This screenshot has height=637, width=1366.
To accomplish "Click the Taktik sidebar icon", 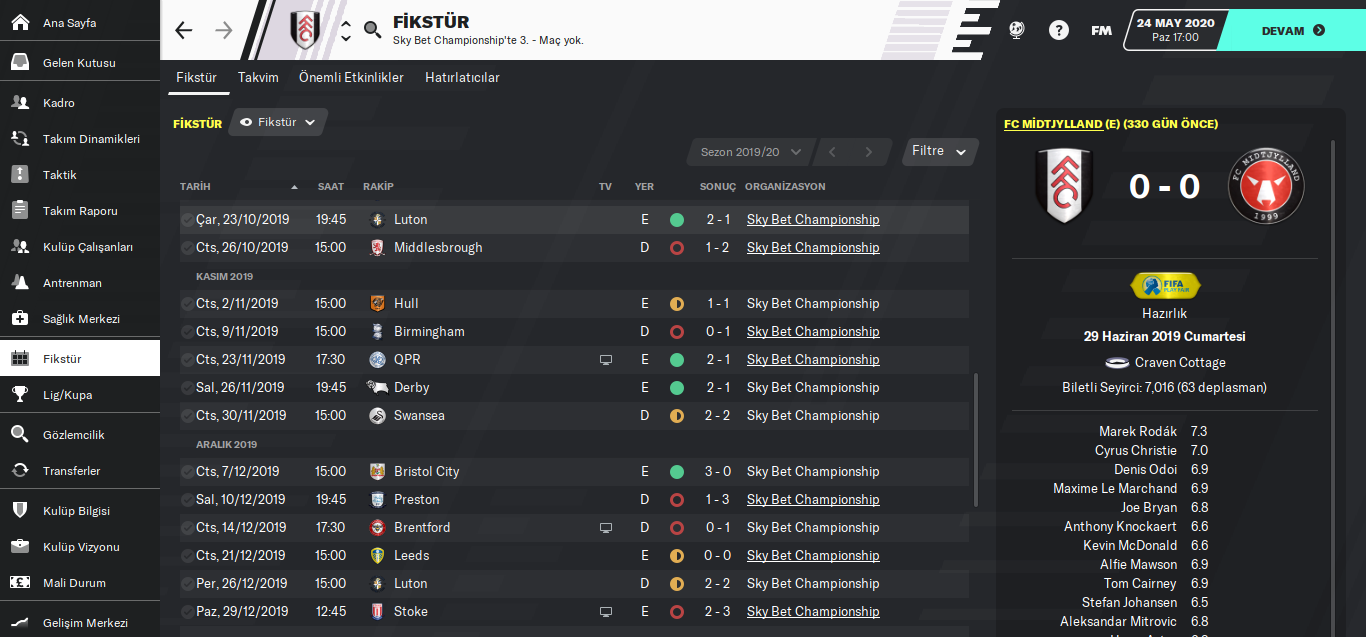I will [20, 174].
